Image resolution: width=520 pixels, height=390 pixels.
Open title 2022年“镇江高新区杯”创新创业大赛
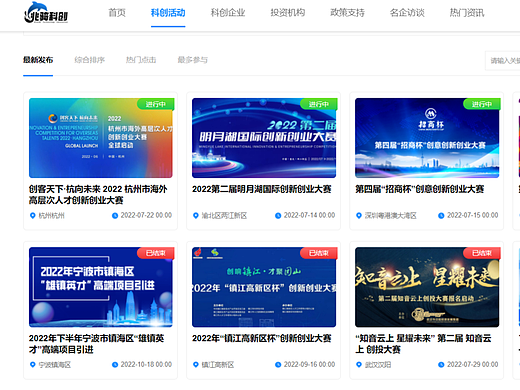coord(262,339)
